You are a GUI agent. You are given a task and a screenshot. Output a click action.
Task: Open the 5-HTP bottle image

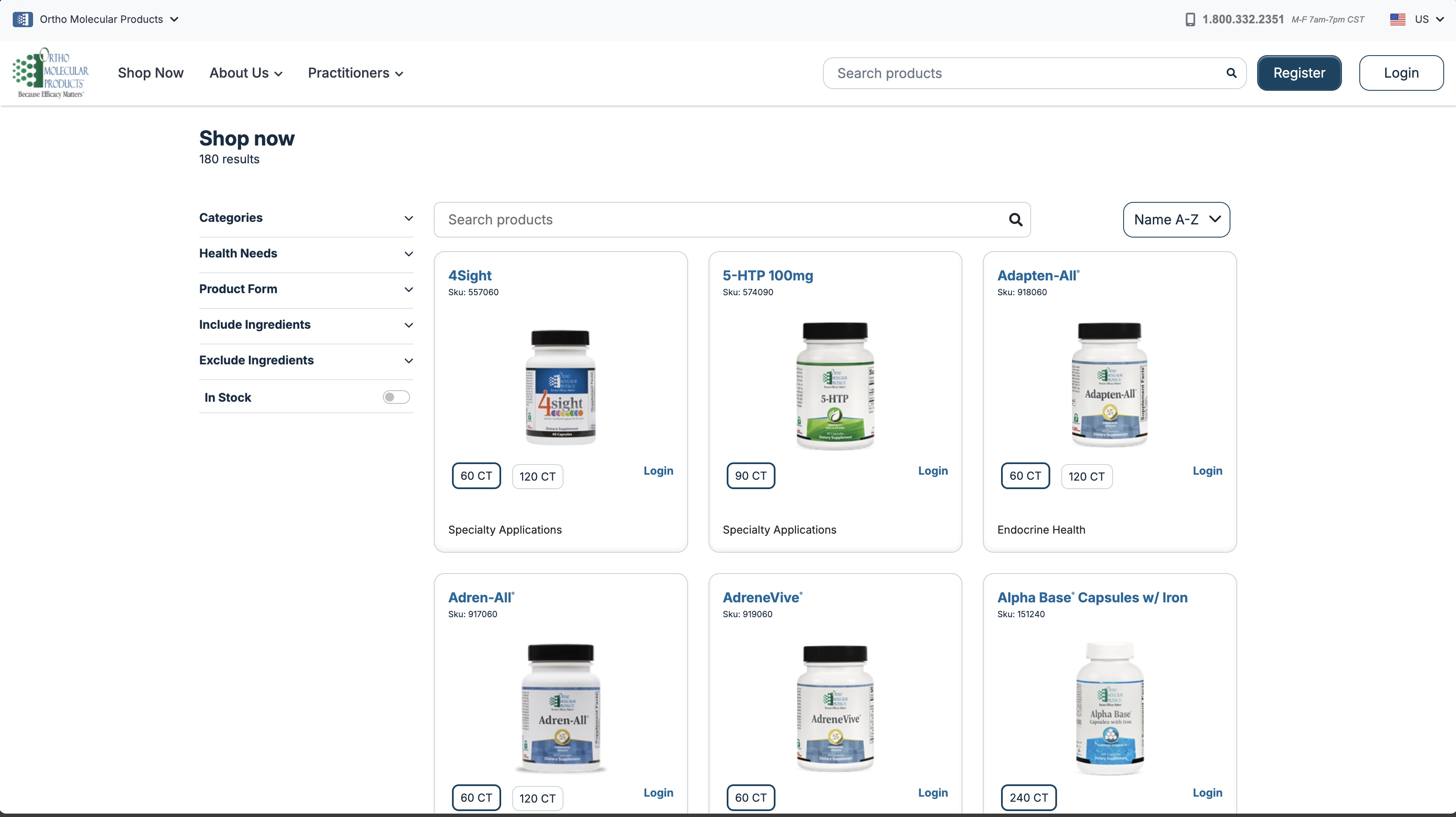click(x=835, y=386)
